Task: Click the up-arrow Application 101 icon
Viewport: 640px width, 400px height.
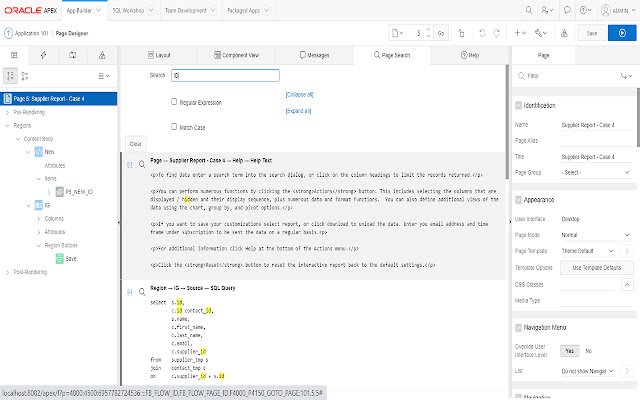Action: (x=8, y=33)
